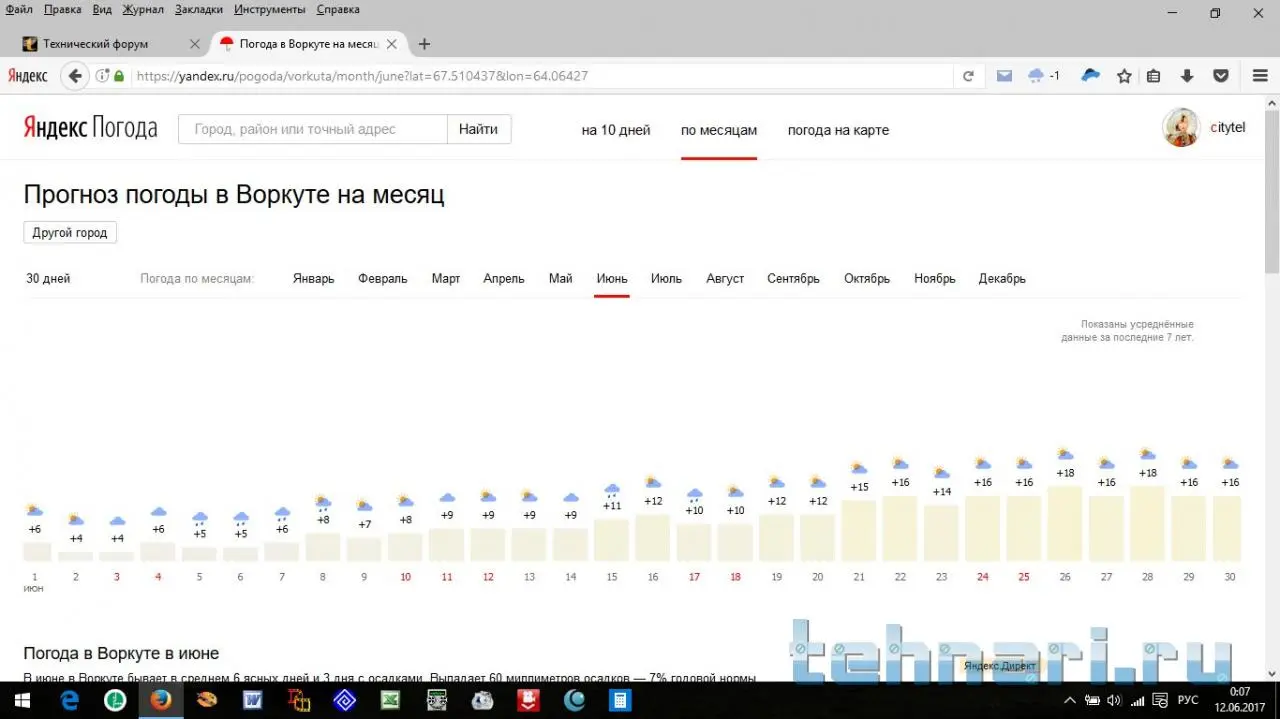Click the weather cloud -1 toolbar icon
This screenshot has width=1280, height=719.
tap(1043, 76)
